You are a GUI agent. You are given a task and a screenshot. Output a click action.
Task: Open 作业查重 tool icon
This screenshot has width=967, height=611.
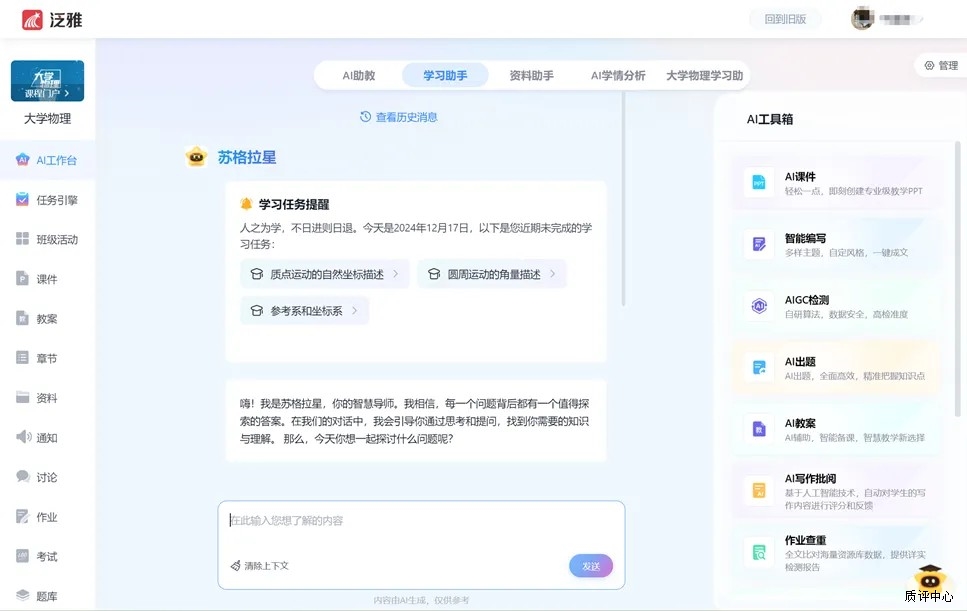(759, 552)
